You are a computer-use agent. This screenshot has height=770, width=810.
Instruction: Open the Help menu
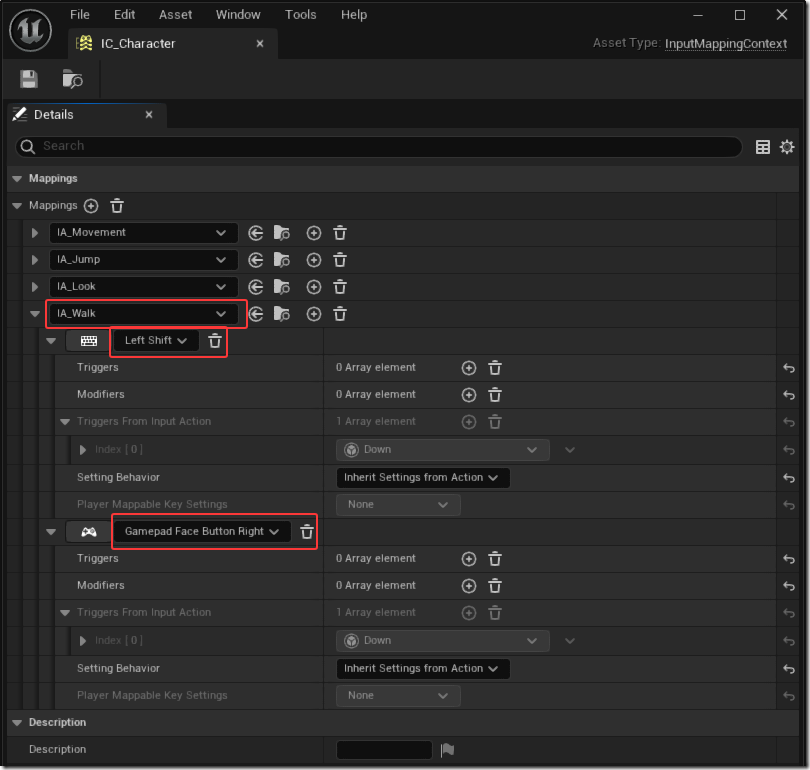point(354,15)
